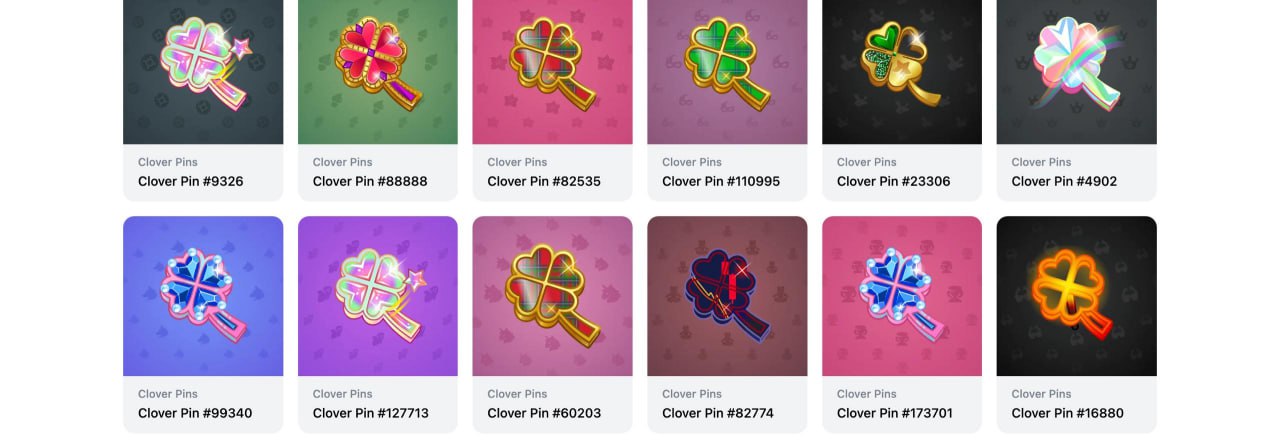This screenshot has width=1280, height=446.
Task: Click the title Clover Pin #88888
Action: 370,181
